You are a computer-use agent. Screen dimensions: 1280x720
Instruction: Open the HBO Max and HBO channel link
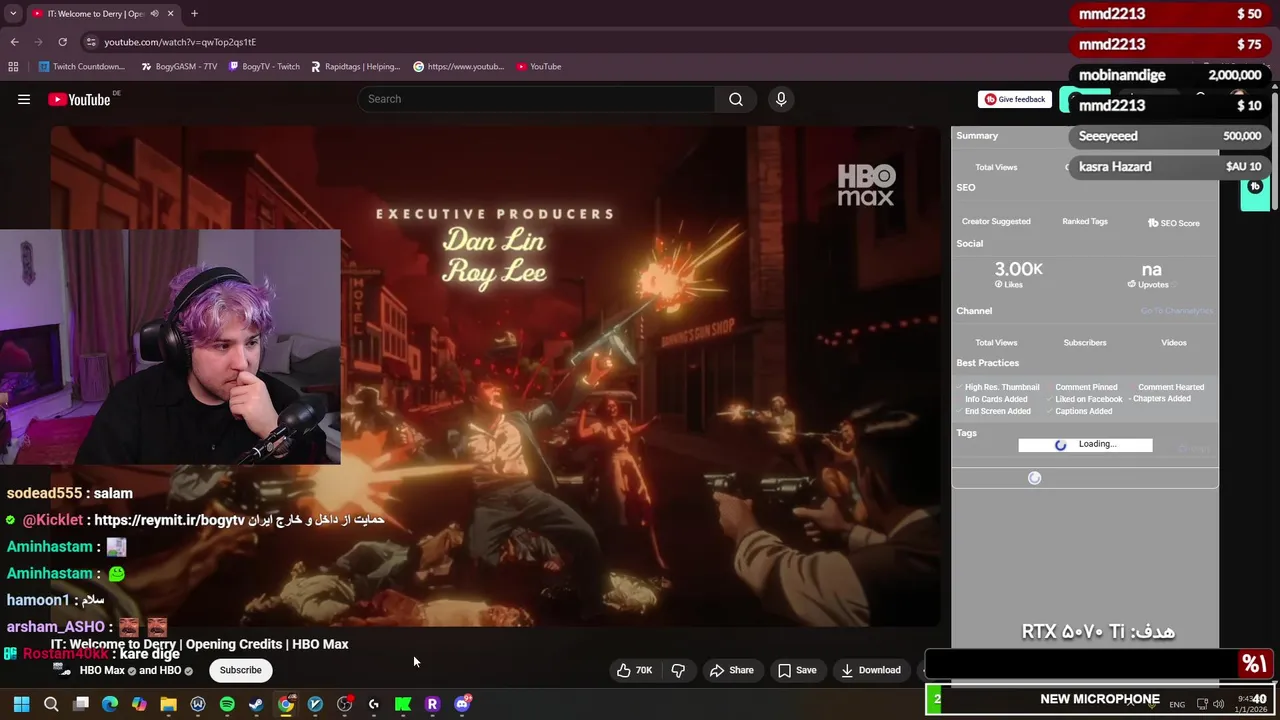(130, 670)
